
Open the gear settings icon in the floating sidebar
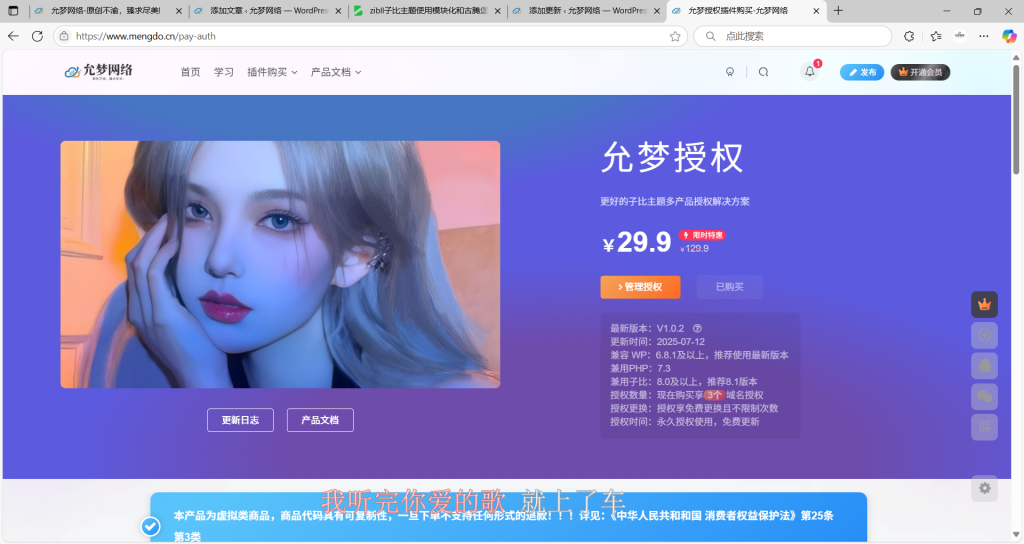point(984,488)
